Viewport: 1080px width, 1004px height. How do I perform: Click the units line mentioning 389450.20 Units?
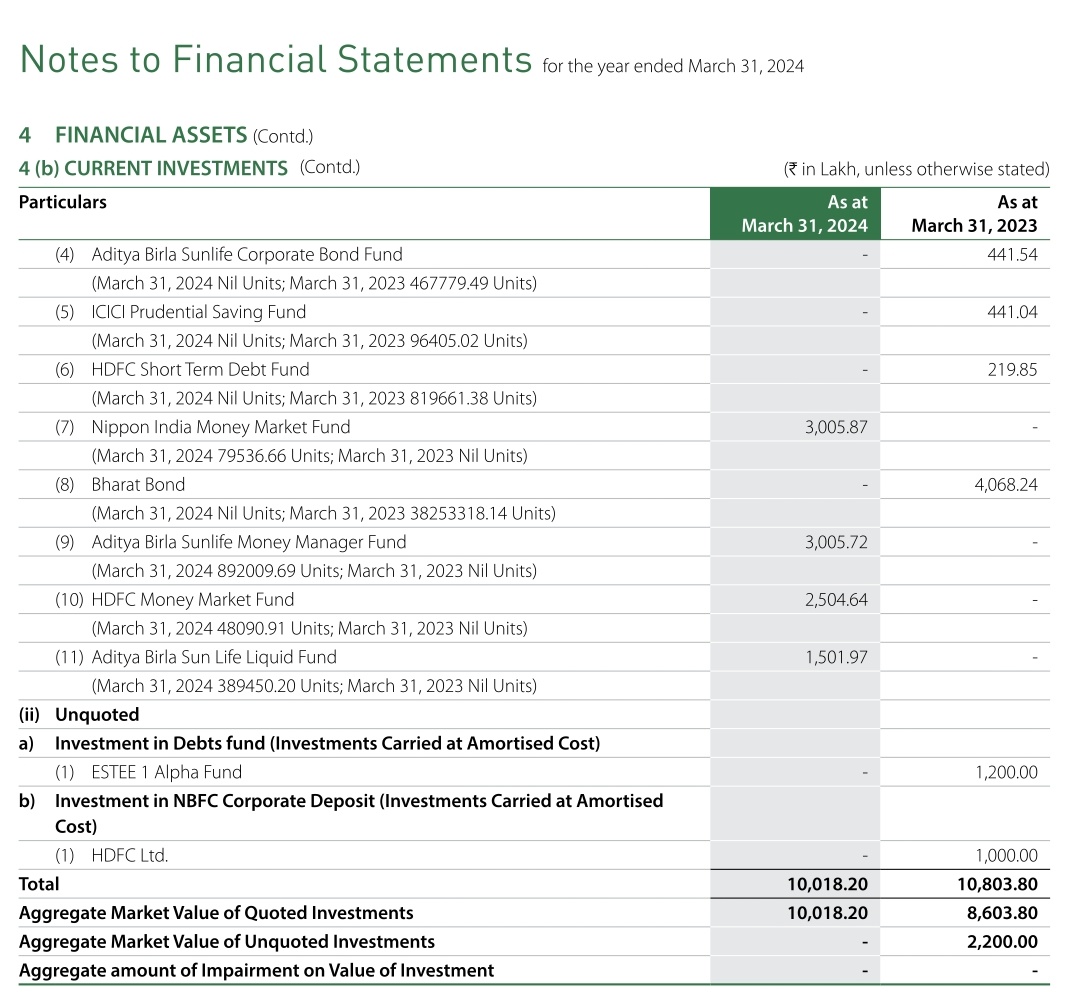314,686
